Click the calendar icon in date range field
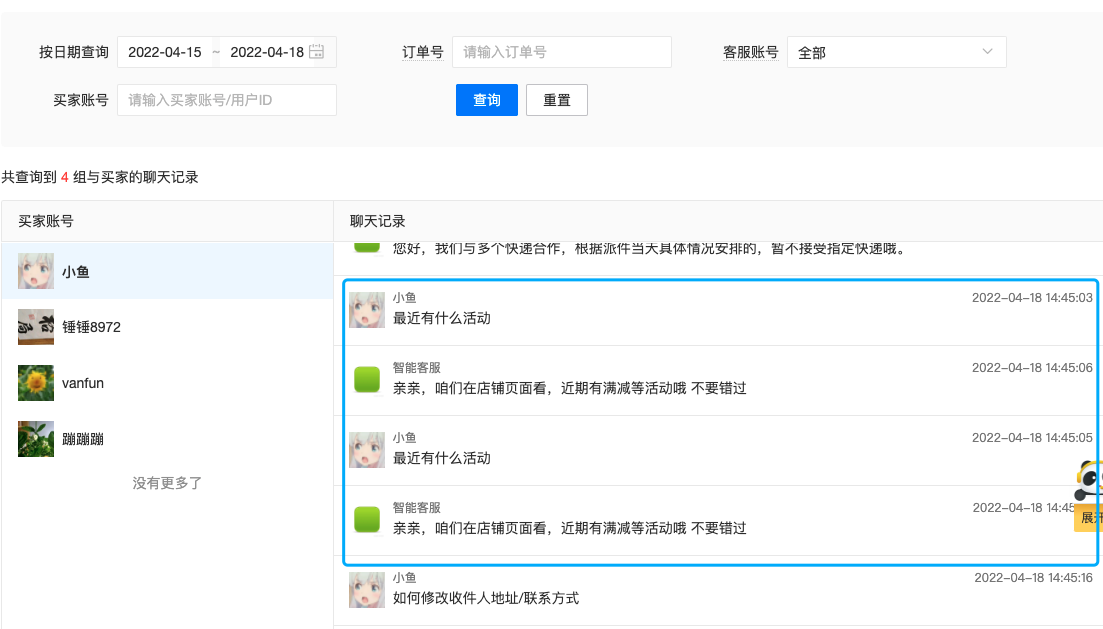This screenshot has width=1103, height=629. pyautogui.click(x=317, y=52)
